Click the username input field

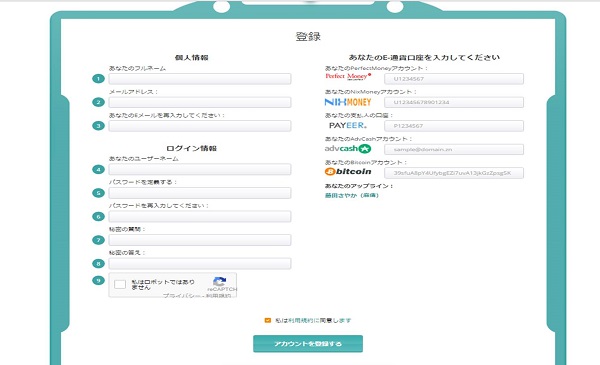200,169
